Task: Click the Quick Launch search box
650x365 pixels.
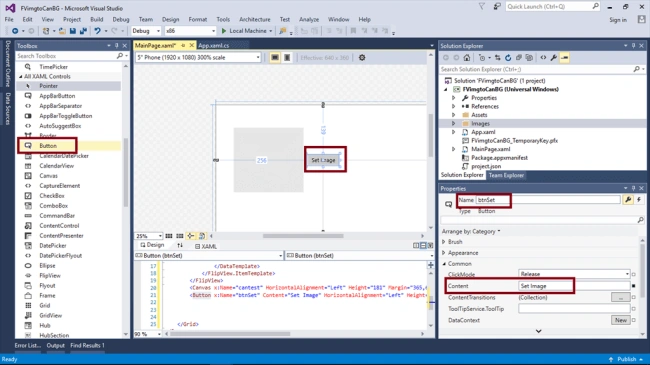Action: [x=553, y=7]
